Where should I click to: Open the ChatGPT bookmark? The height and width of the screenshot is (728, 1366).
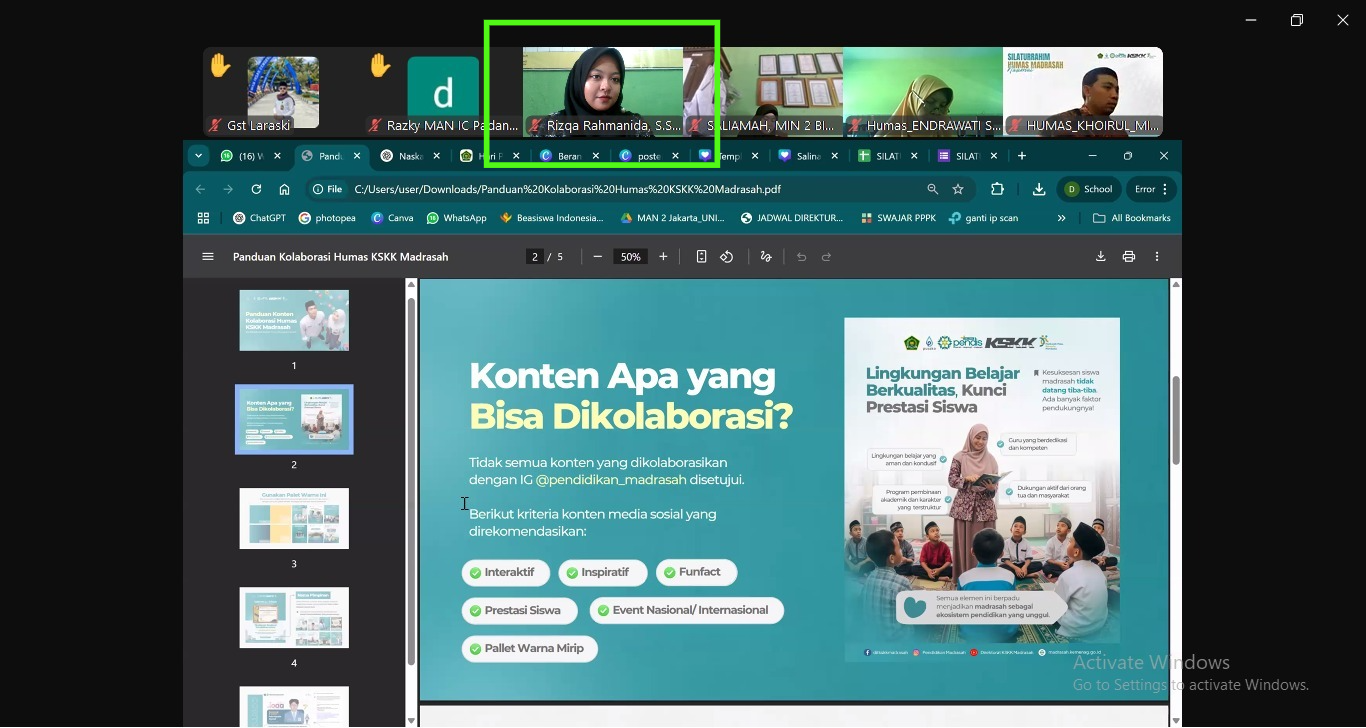259,218
